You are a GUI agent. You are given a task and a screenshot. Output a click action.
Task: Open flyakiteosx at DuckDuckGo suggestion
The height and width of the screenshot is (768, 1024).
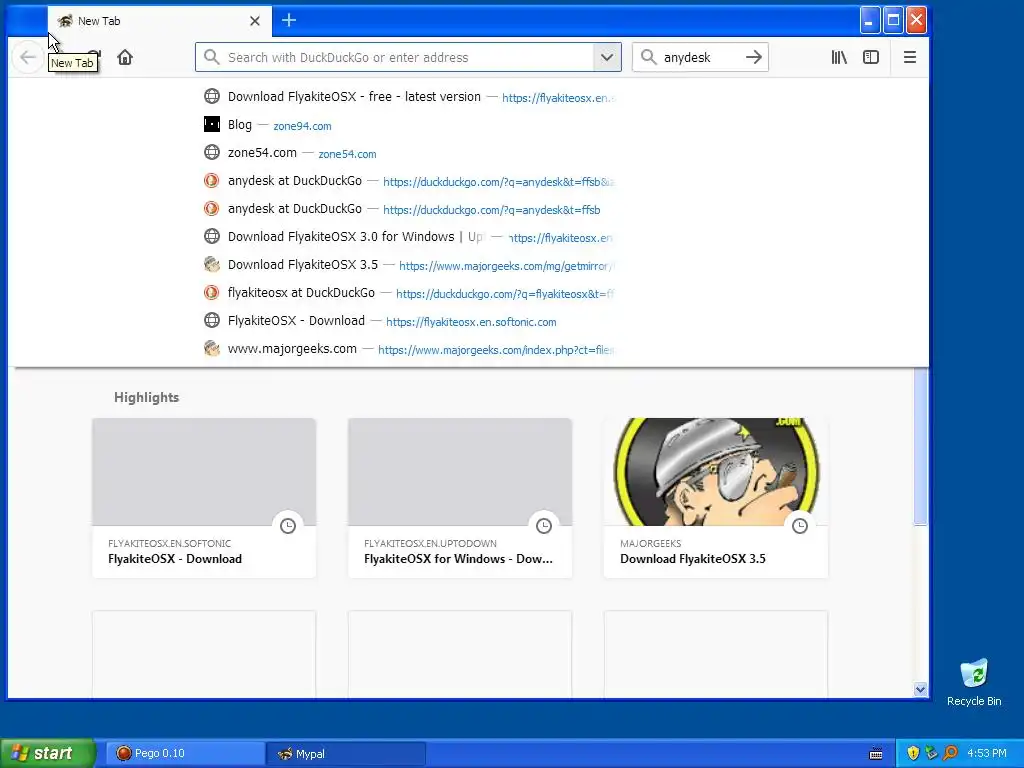click(x=409, y=293)
